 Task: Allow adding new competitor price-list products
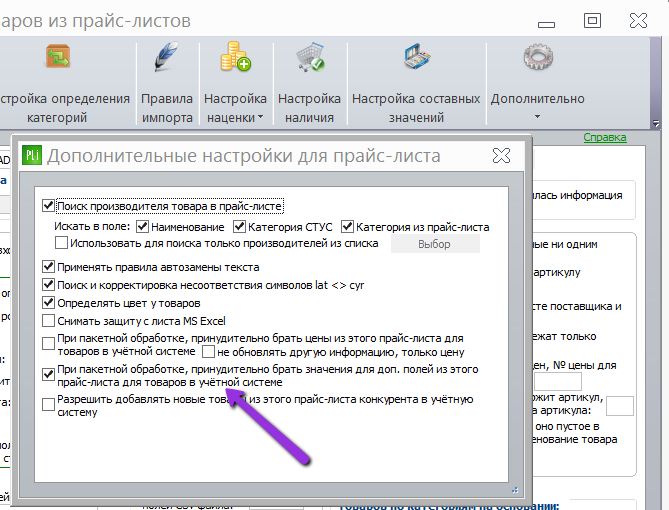48,404
